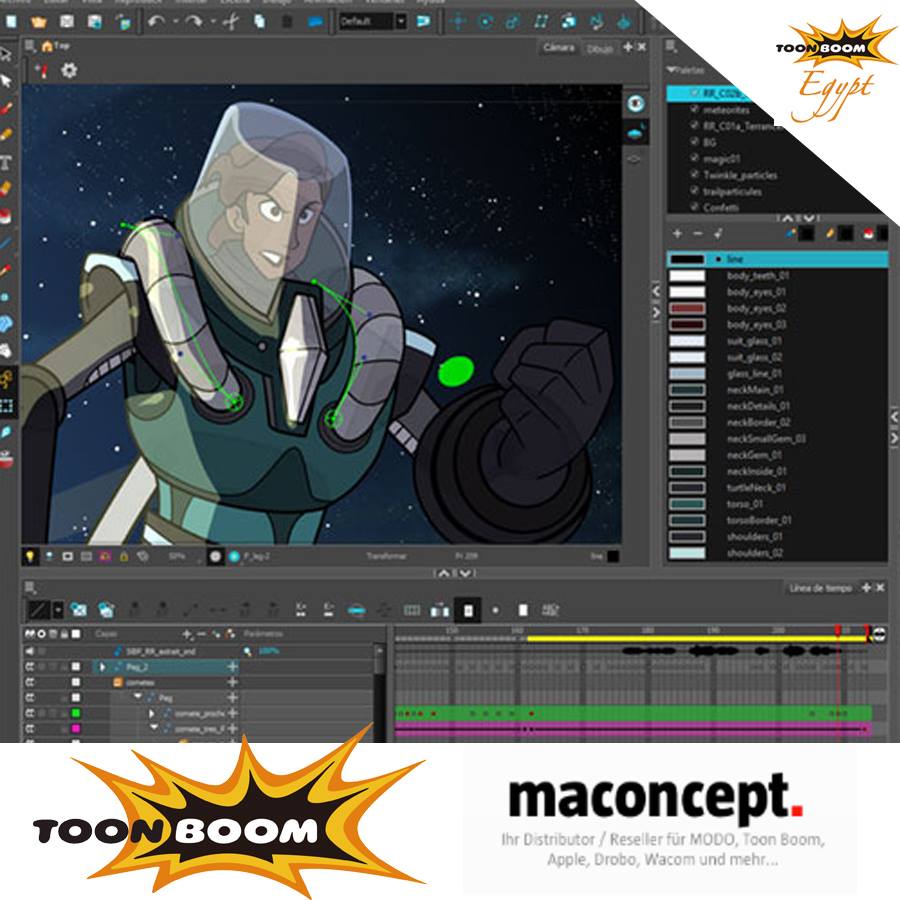Toggle the Confetti palette checkbox
The image size is (900, 900).
695,207
